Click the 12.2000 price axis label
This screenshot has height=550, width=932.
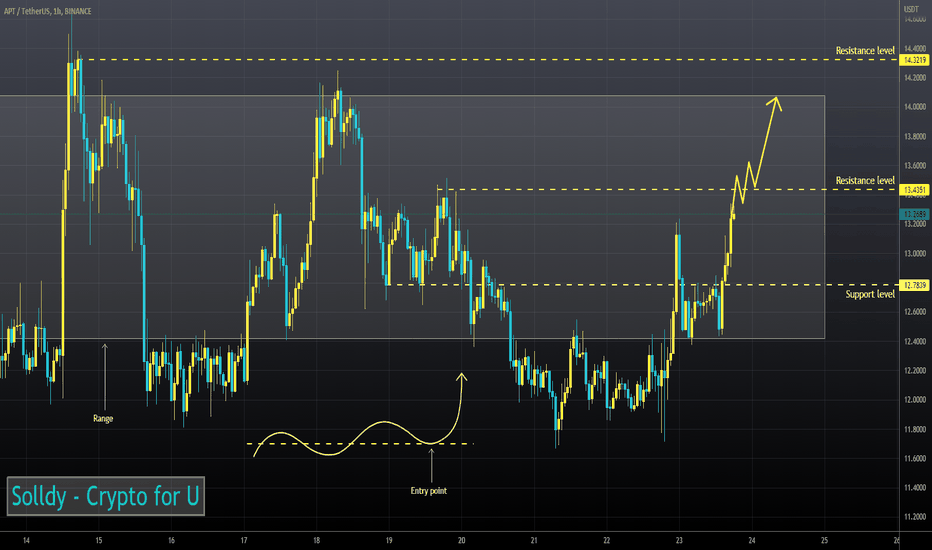point(915,370)
